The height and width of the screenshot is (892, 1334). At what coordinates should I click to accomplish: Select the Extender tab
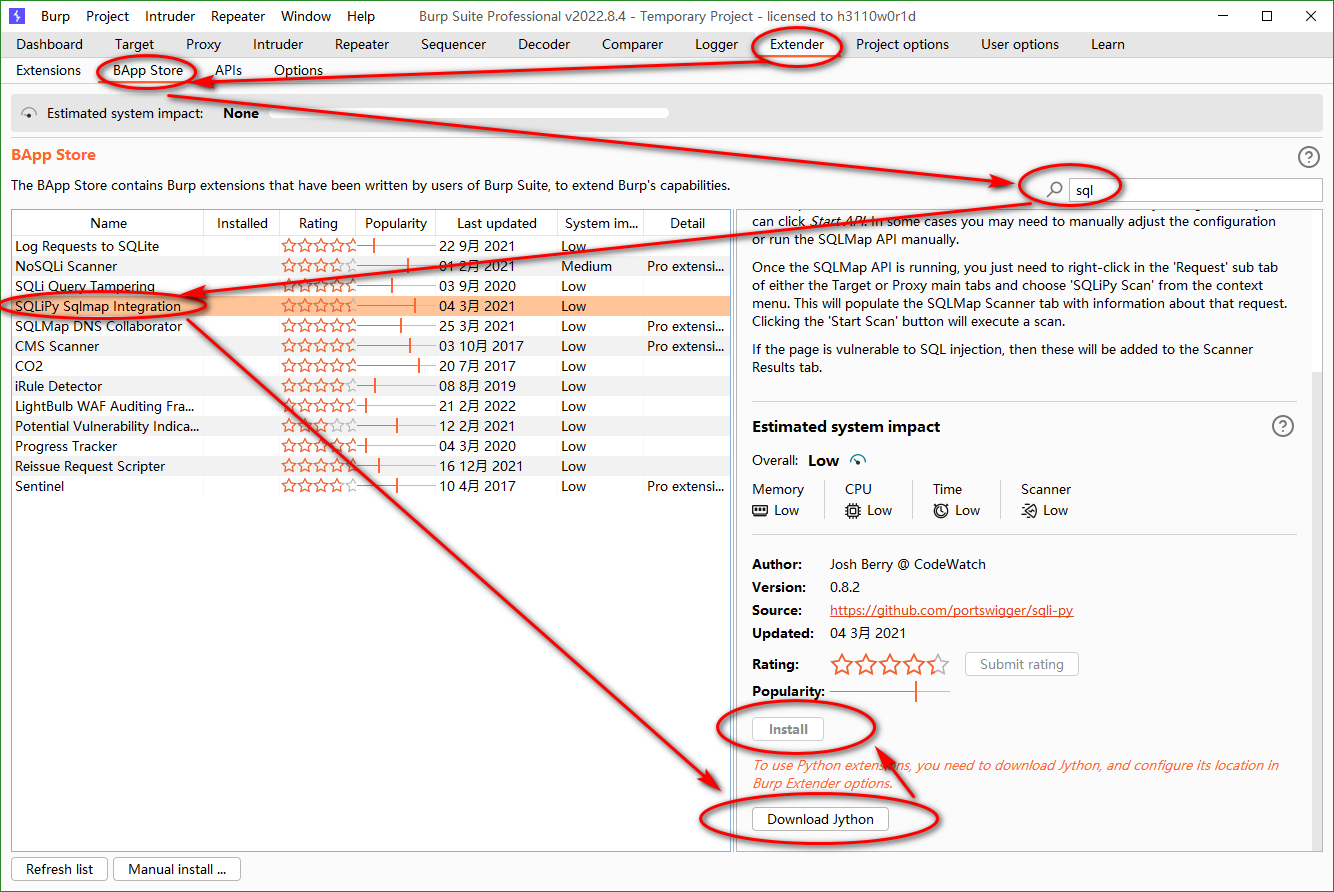click(x=797, y=44)
